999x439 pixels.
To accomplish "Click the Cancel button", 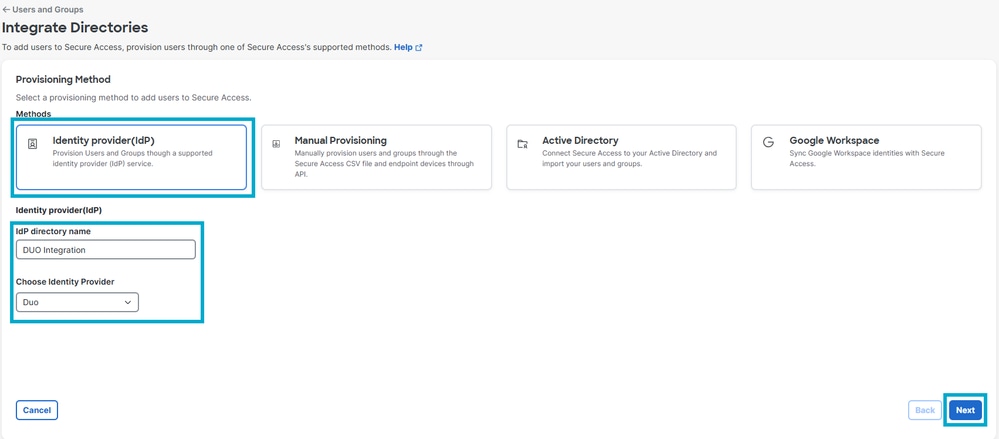I will (37, 410).
